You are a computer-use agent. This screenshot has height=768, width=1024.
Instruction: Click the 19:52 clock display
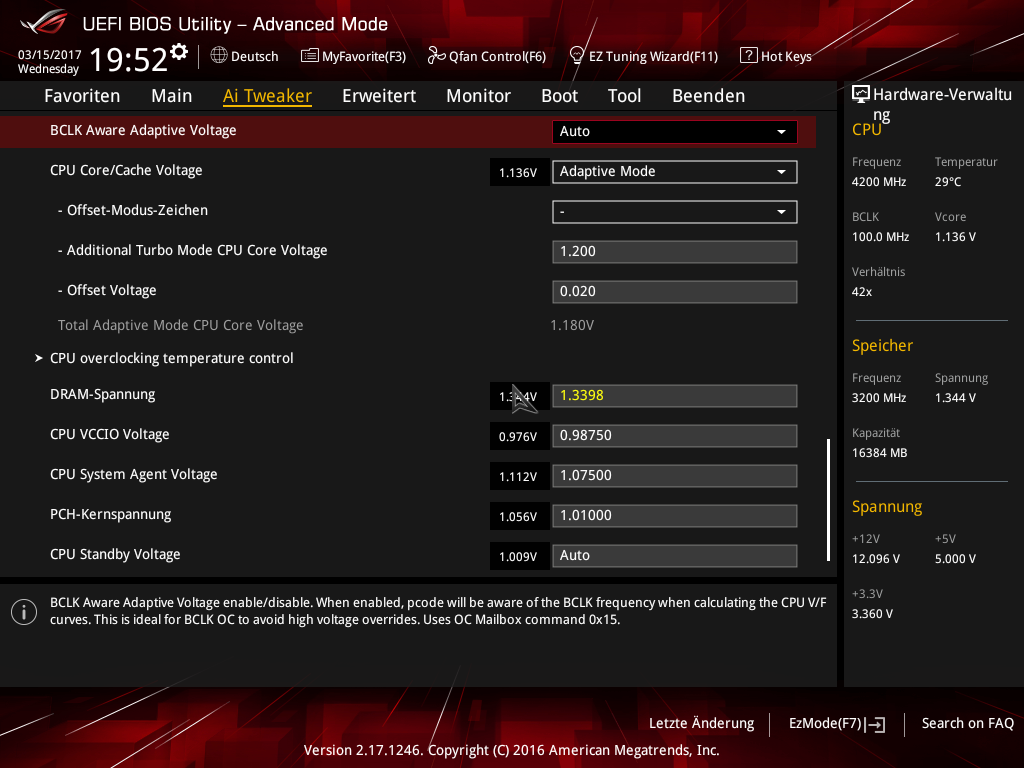point(128,59)
